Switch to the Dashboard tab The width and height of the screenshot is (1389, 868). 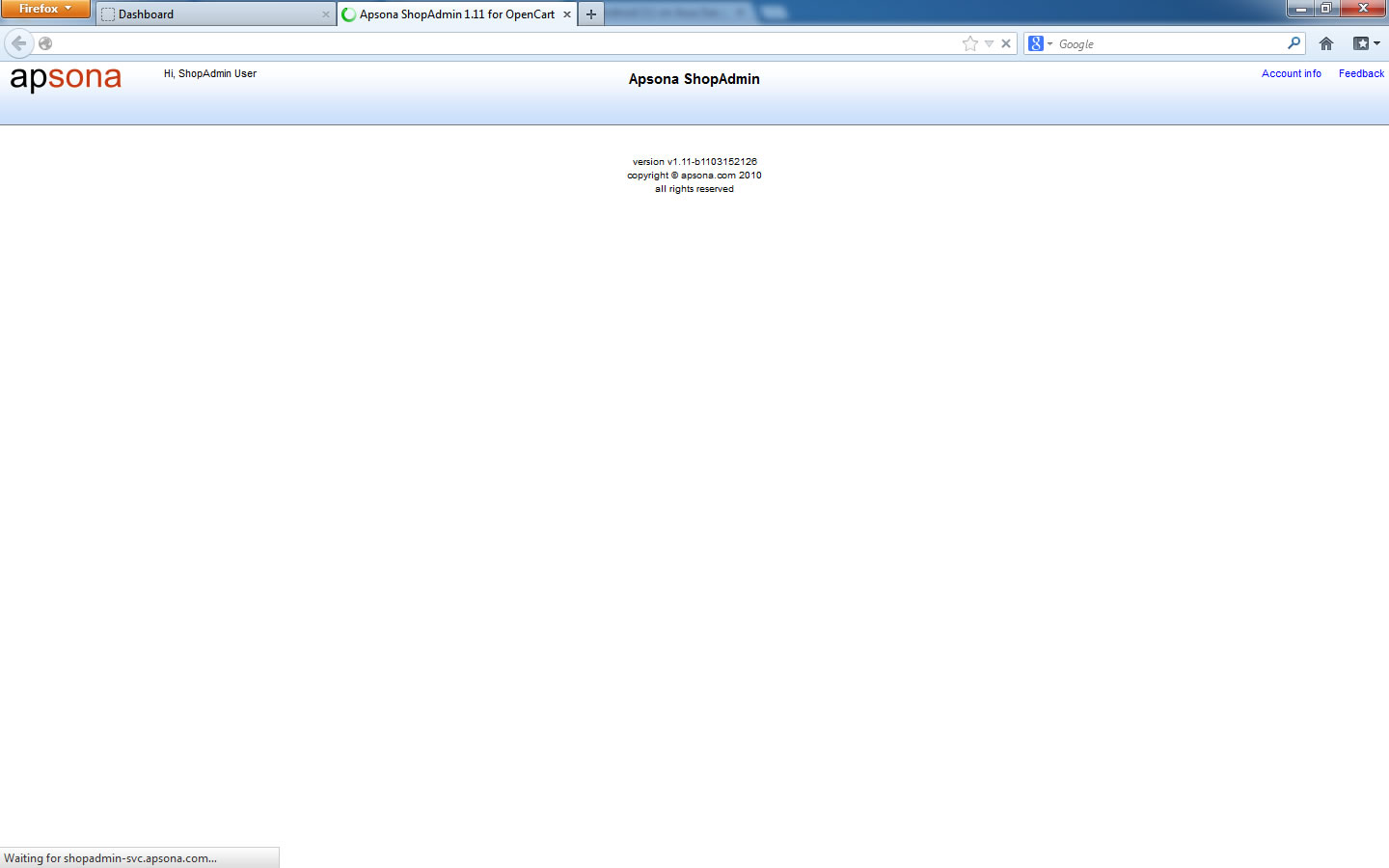[216, 14]
